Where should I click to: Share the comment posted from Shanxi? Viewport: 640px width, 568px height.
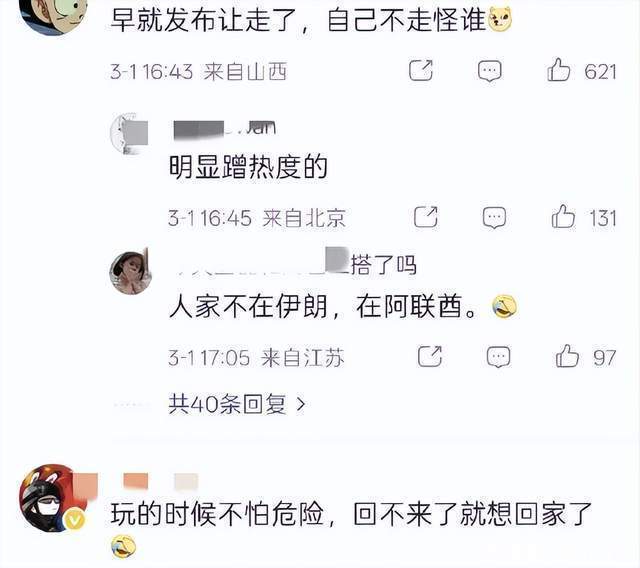pyautogui.click(x=421, y=70)
